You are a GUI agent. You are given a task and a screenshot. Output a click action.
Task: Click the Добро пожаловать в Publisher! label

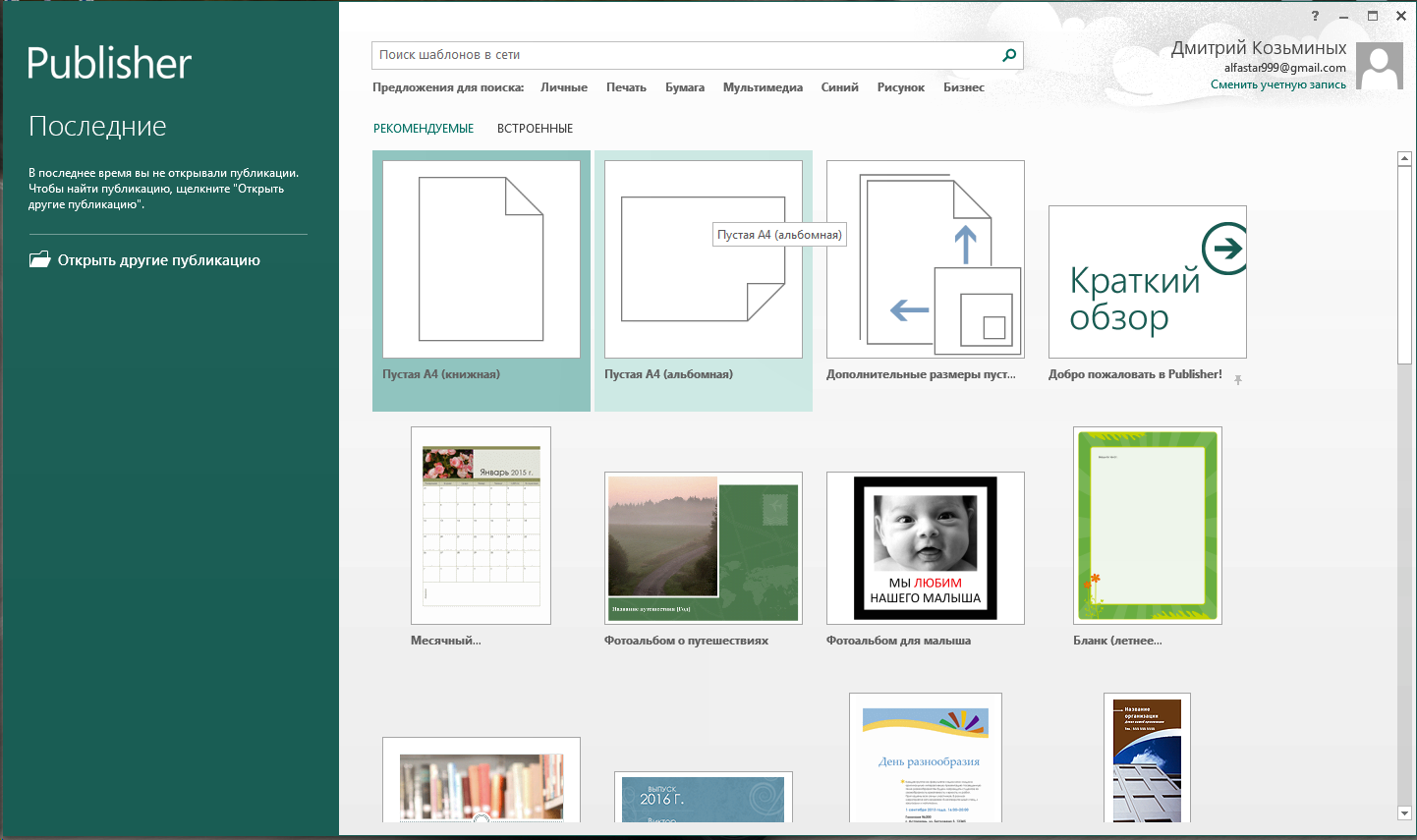click(1135, 374)
